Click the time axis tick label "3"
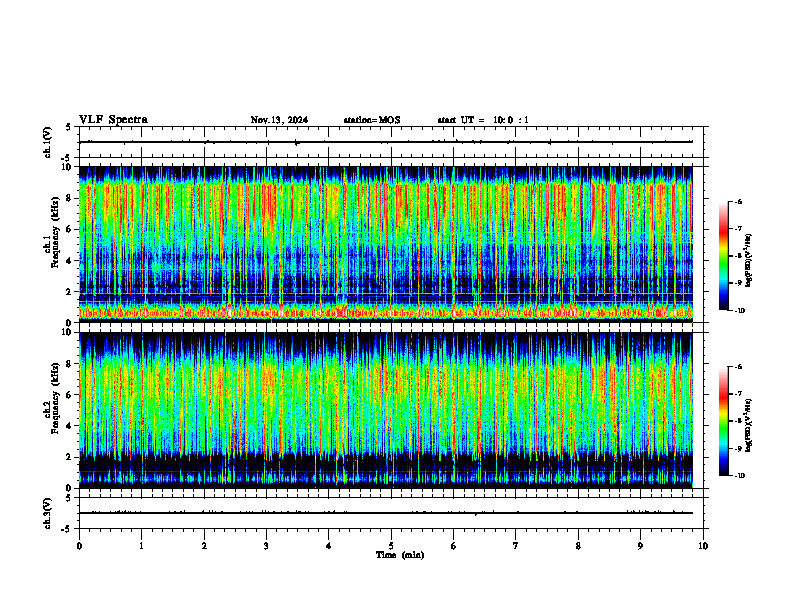Image resolution: width=792 pixels, height=612 pixels. coord(266,546)
